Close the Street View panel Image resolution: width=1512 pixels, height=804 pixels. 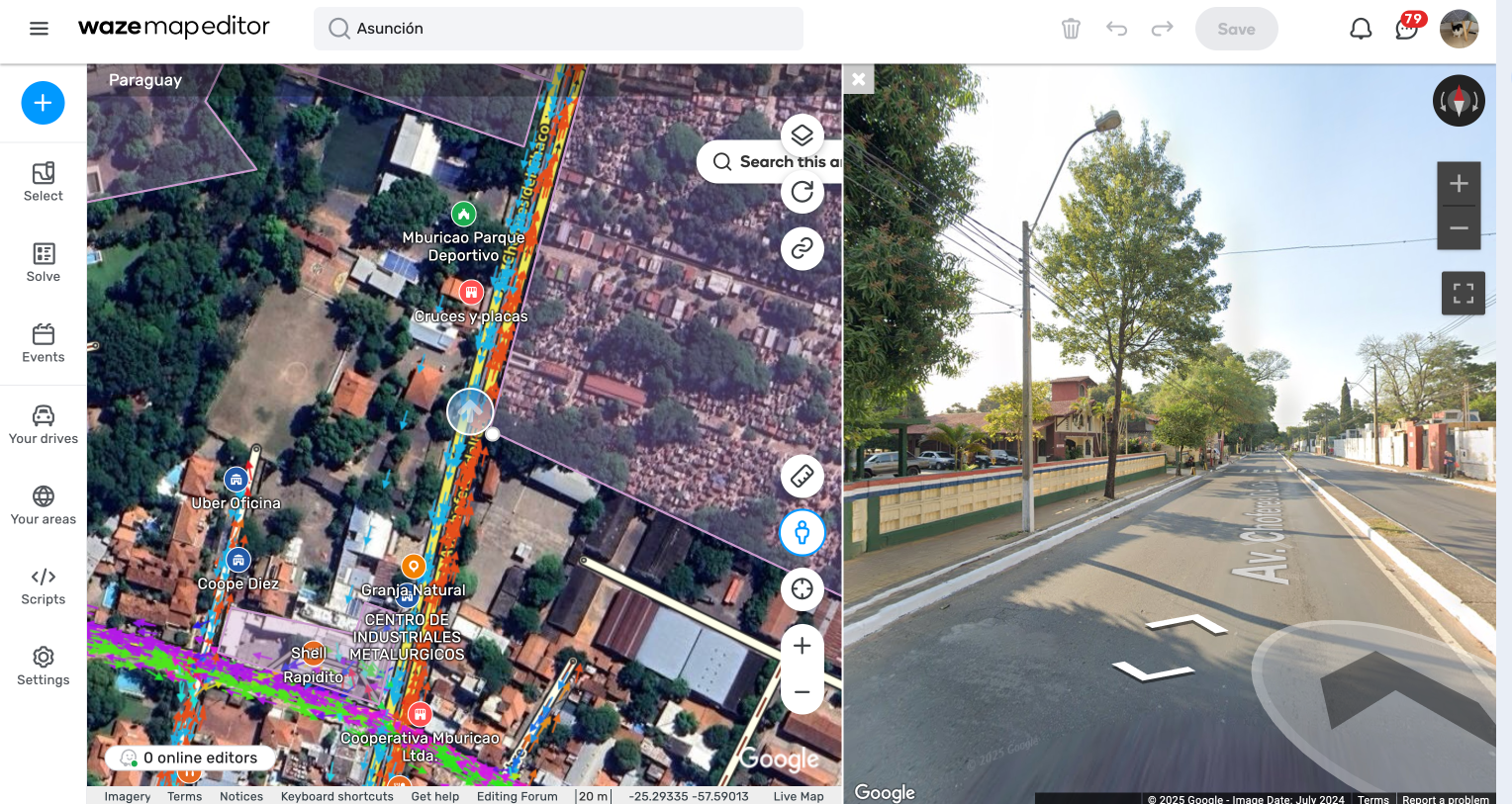[858, 79]
